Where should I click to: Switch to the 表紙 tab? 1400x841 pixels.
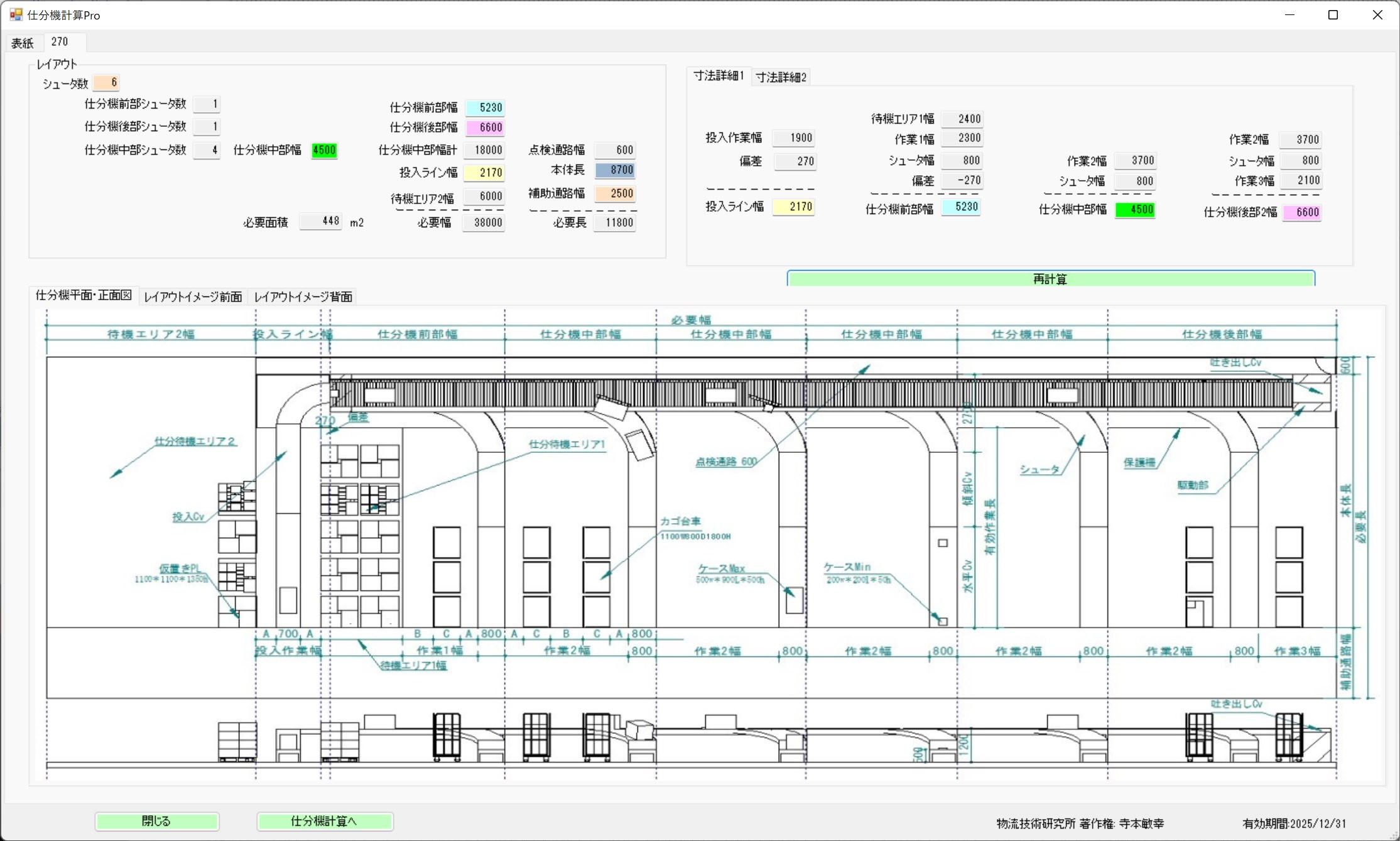pos(23,43)
